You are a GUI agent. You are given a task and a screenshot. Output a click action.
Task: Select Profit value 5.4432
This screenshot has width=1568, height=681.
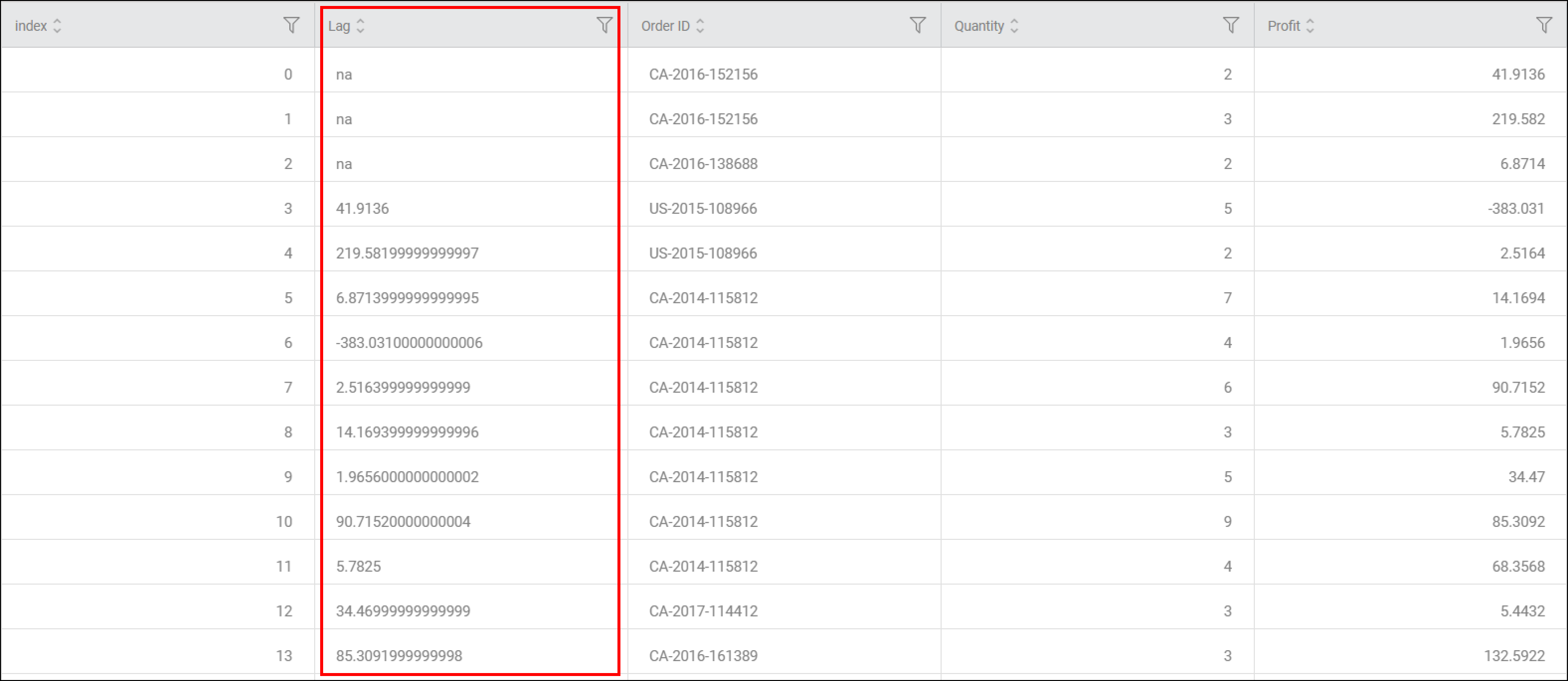coord(1522,611)
